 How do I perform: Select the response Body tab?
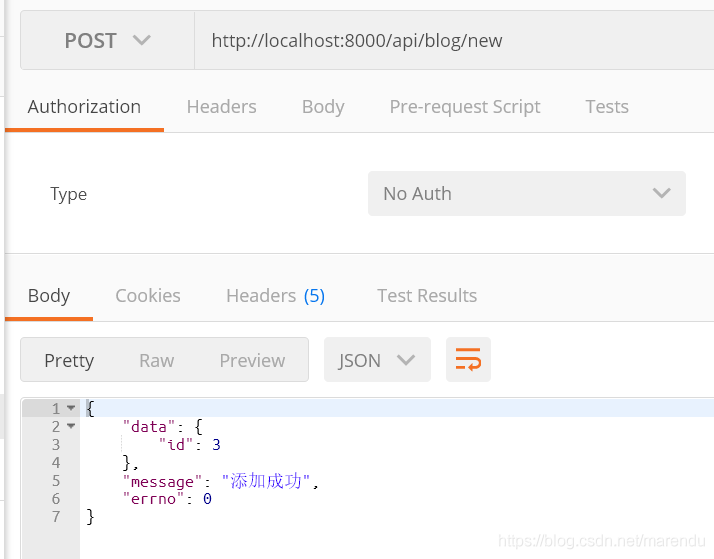click(49, 296)
